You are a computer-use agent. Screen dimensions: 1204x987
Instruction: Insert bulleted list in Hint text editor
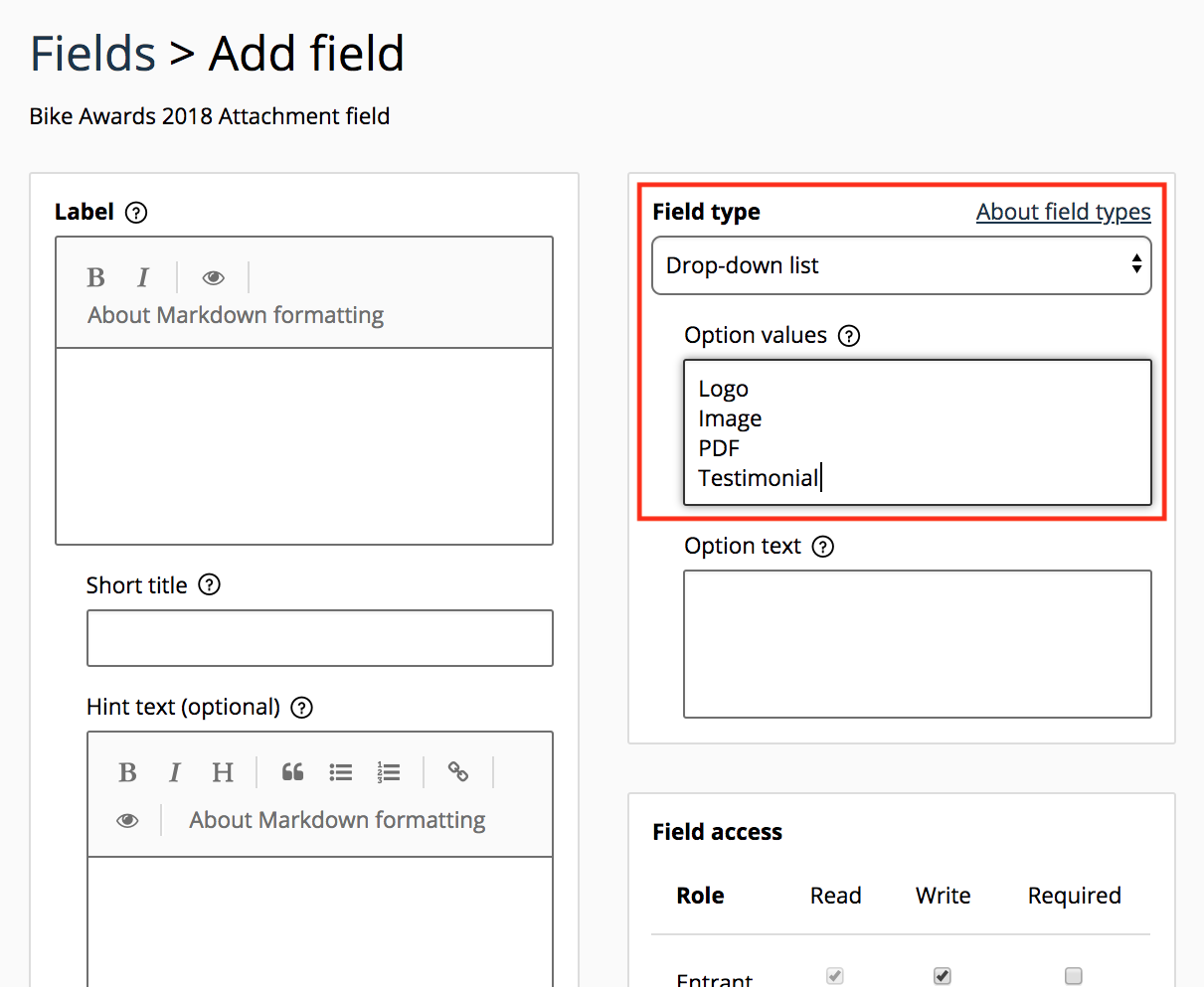[341, 772]
